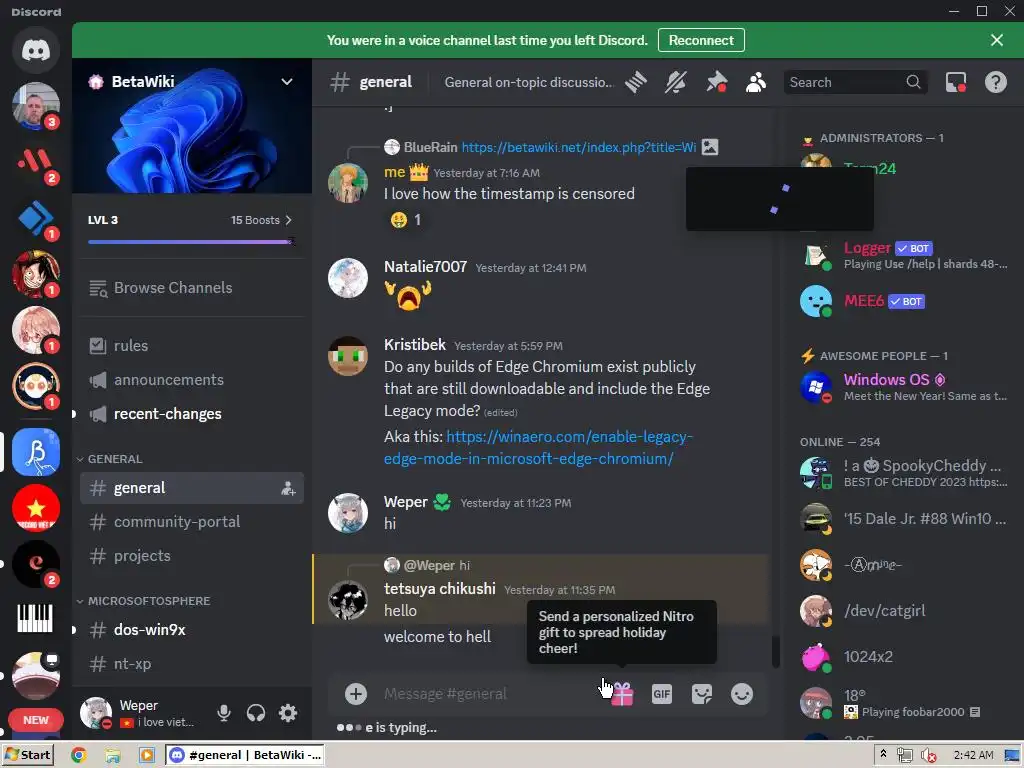The image size is (1024, 768).
Task: Open pinned messages icon
Action: (716, 82)
